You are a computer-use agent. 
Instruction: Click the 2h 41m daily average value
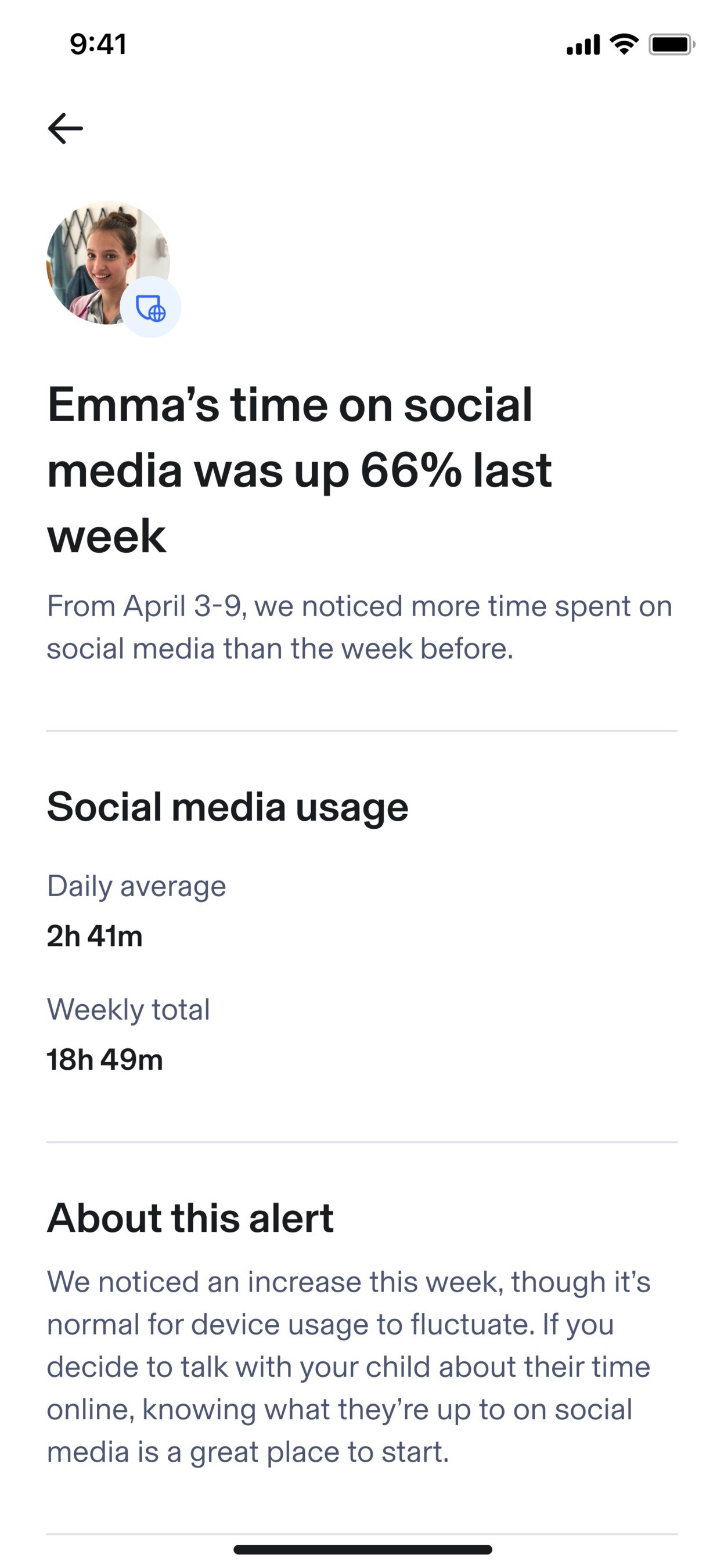click(94, 936)
